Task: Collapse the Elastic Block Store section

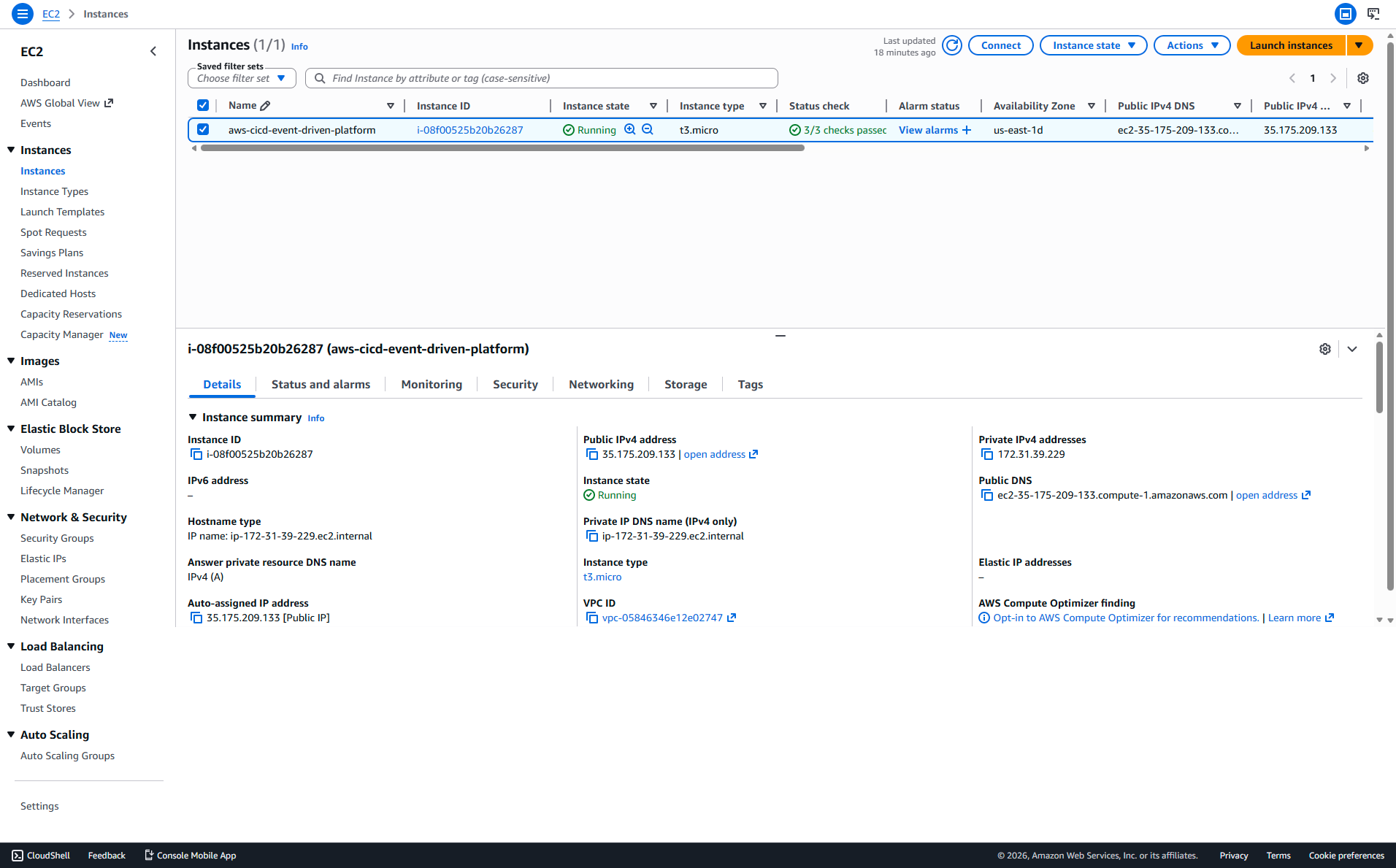Action: point(11,429)
